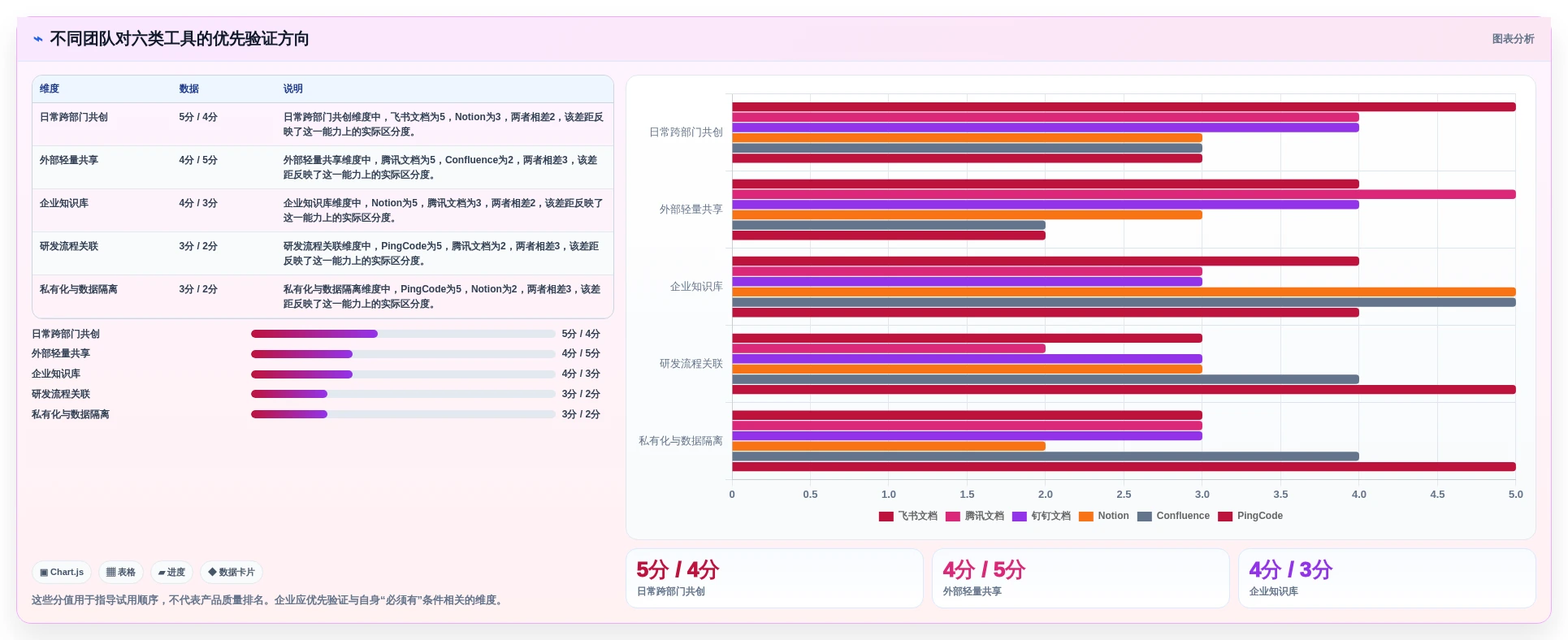1568x640 pixels.
Task: Toggle the 飞书文档 legend entry
Action: tap(908, 516)
